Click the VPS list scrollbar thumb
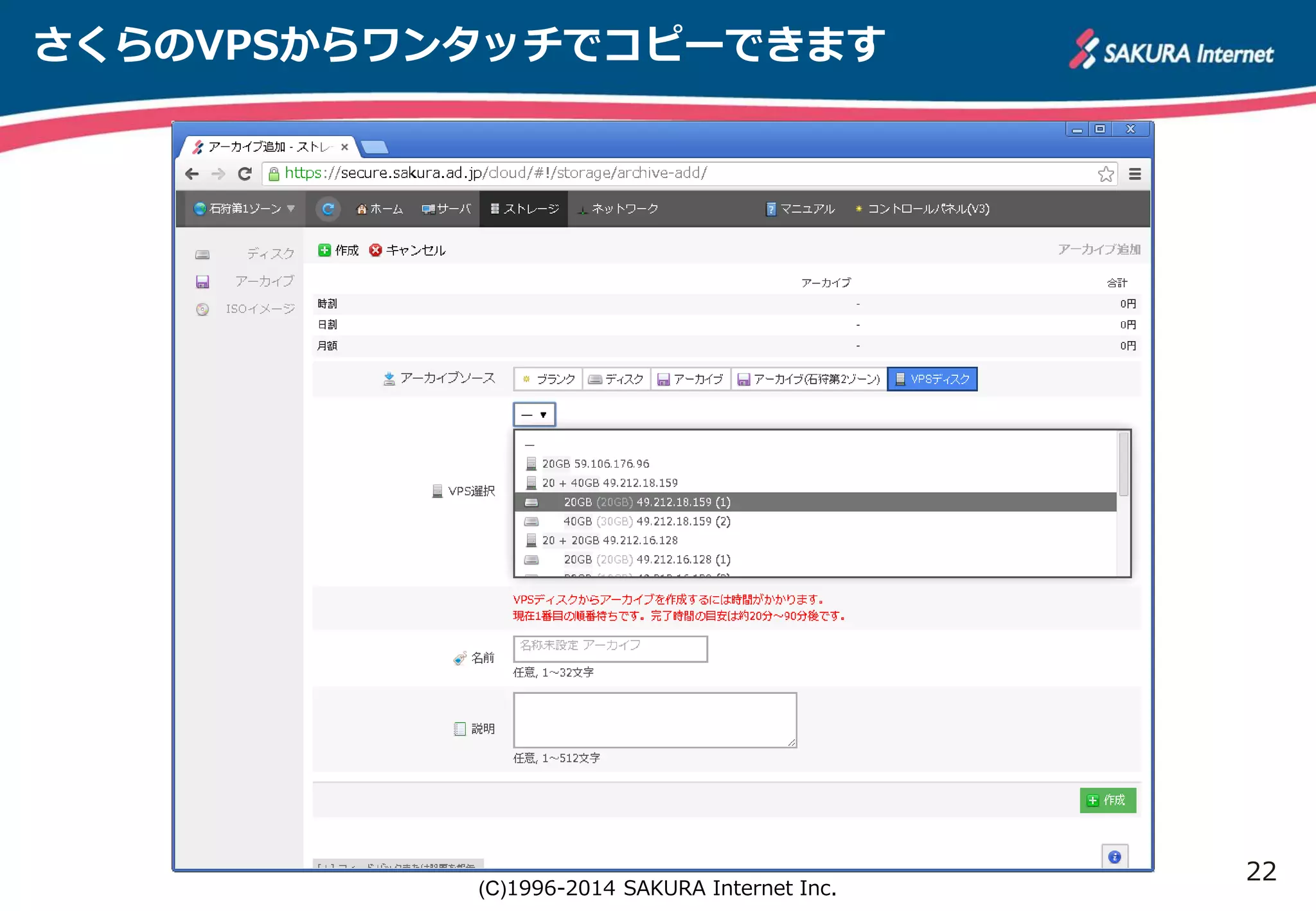Image resolution: width=1316 pixels, height=911 pixels. [x=1123, y=464]
